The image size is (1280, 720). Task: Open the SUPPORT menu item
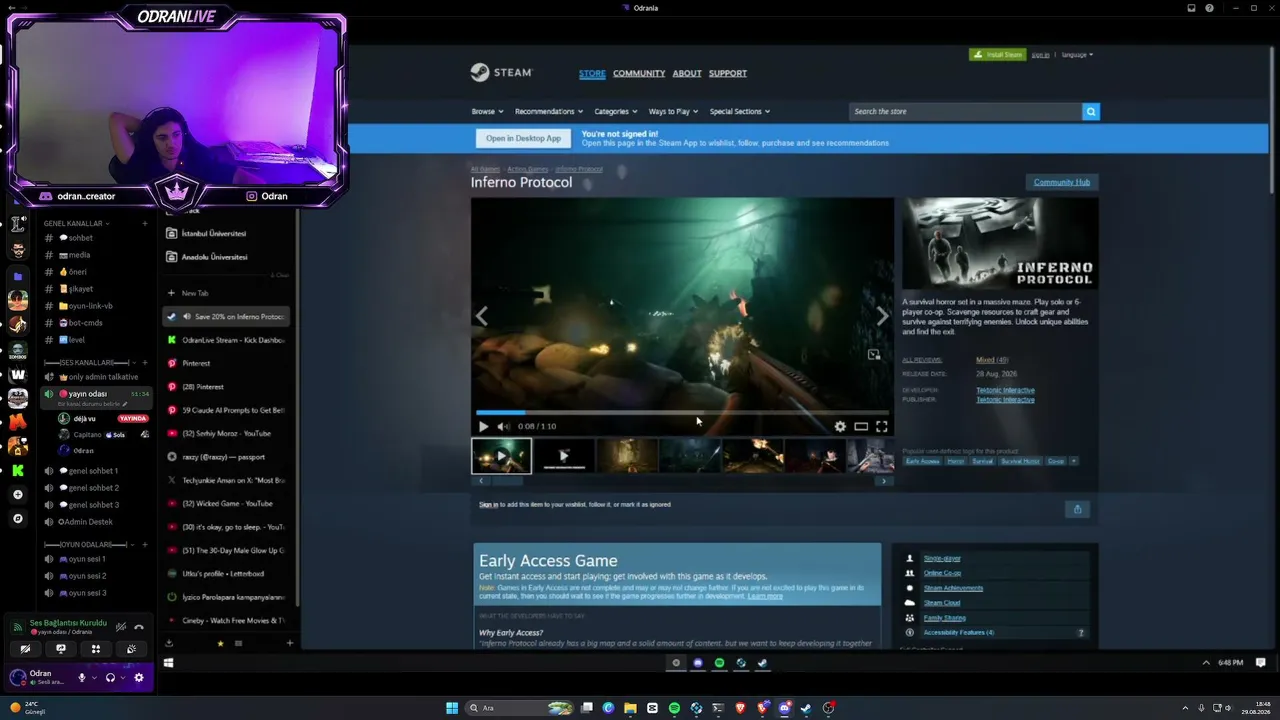tap(728, 73)
